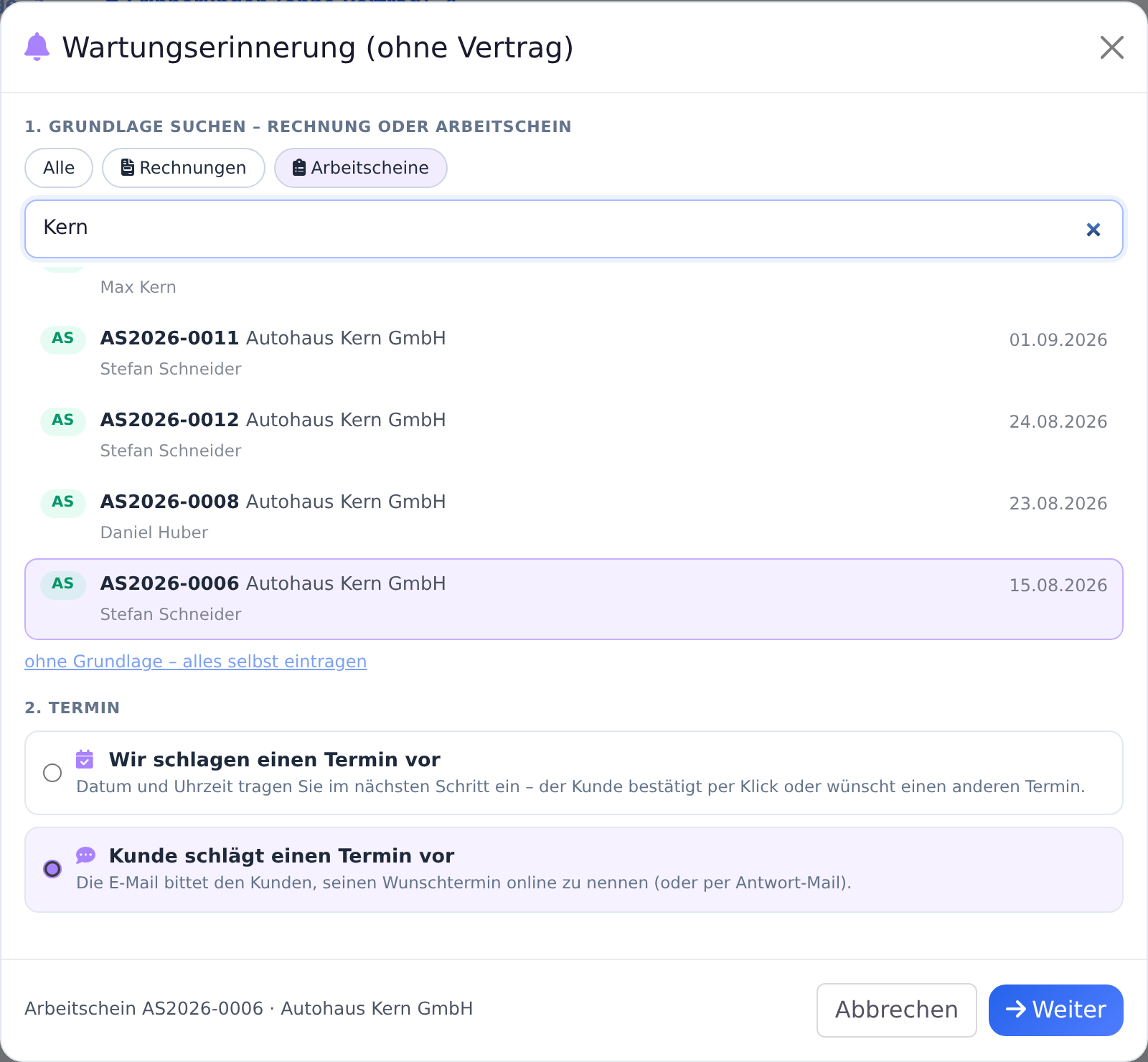Click 'Stefan Schneider' under AS2026-0012
Screen dimensions: 1148x1062
(x=171, y=451)
